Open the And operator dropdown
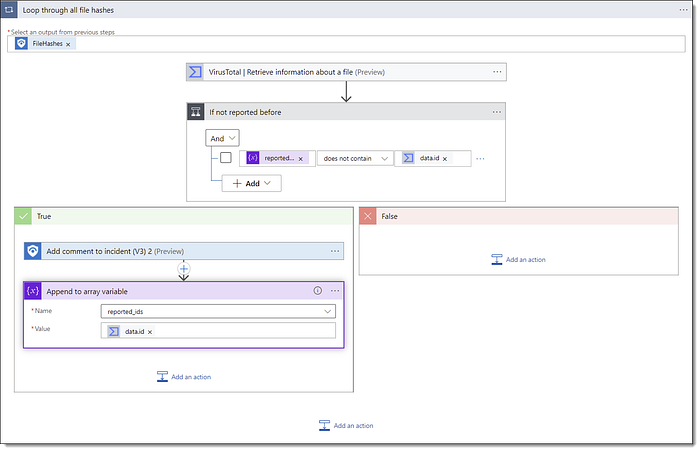Image resolution: width=700 pixels, height=451 pixels. 222,138
